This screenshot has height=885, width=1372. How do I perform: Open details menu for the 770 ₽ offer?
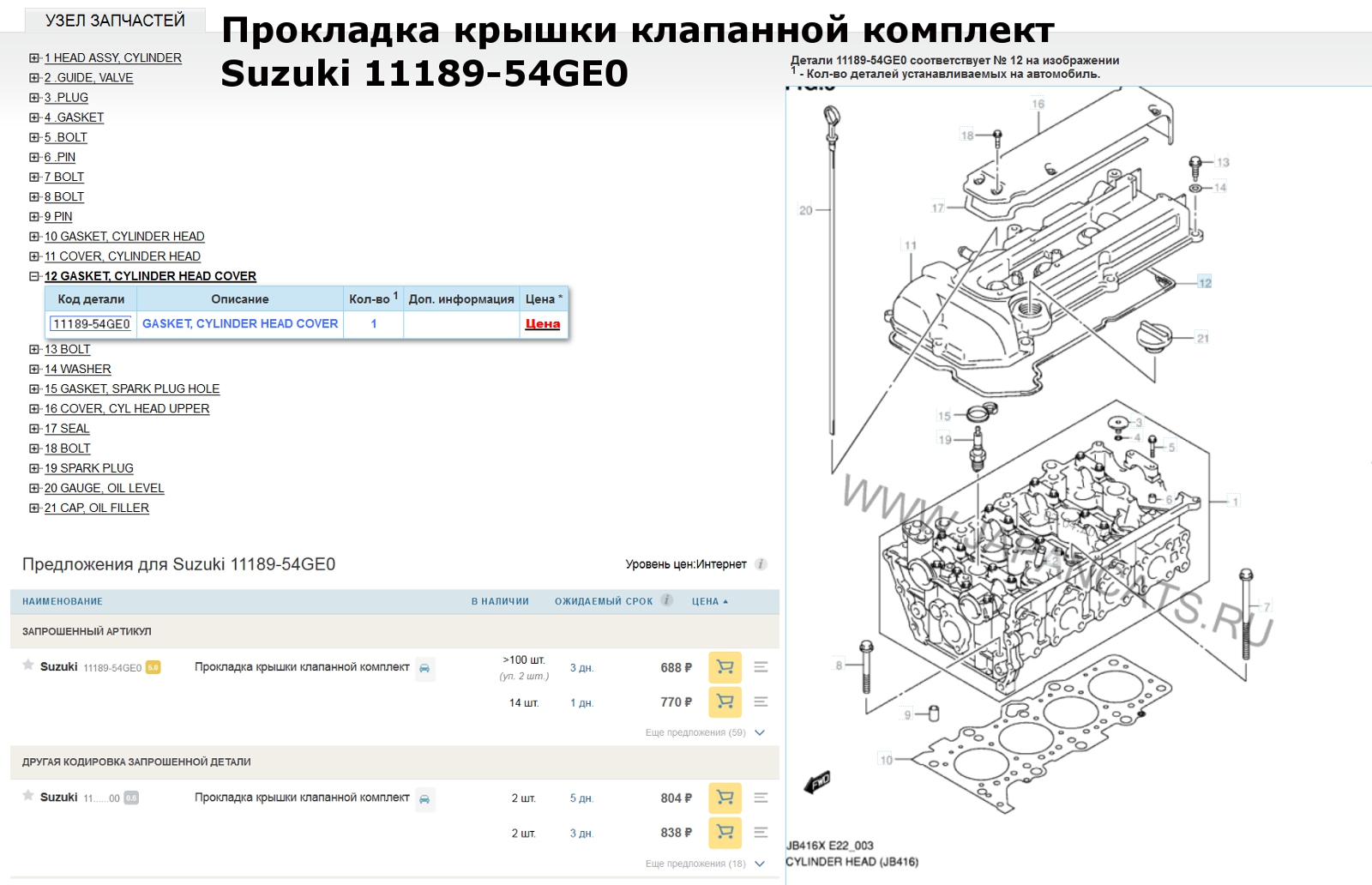[761, 701]
